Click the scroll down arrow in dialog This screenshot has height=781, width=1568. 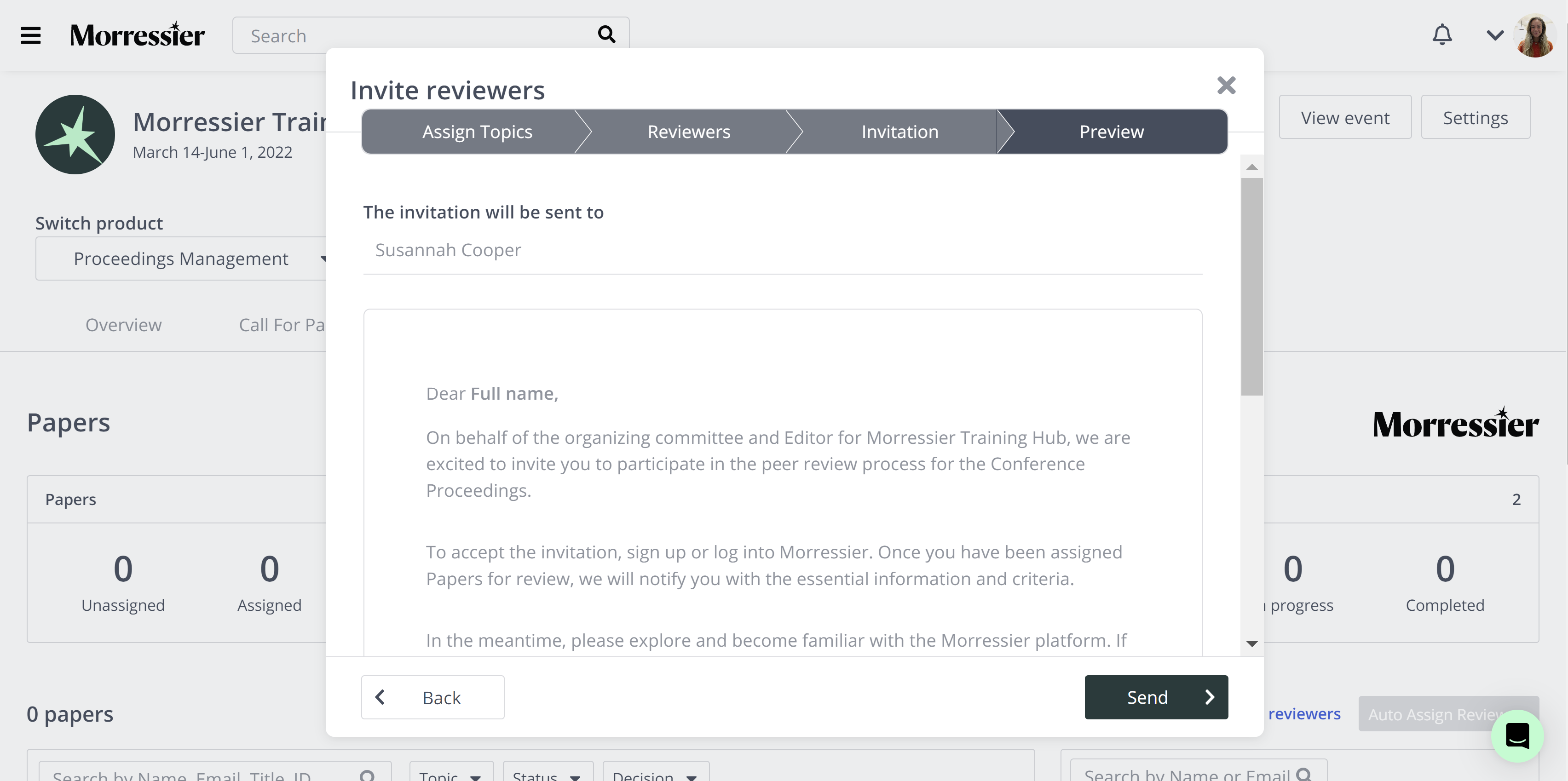click(1252, 643)
